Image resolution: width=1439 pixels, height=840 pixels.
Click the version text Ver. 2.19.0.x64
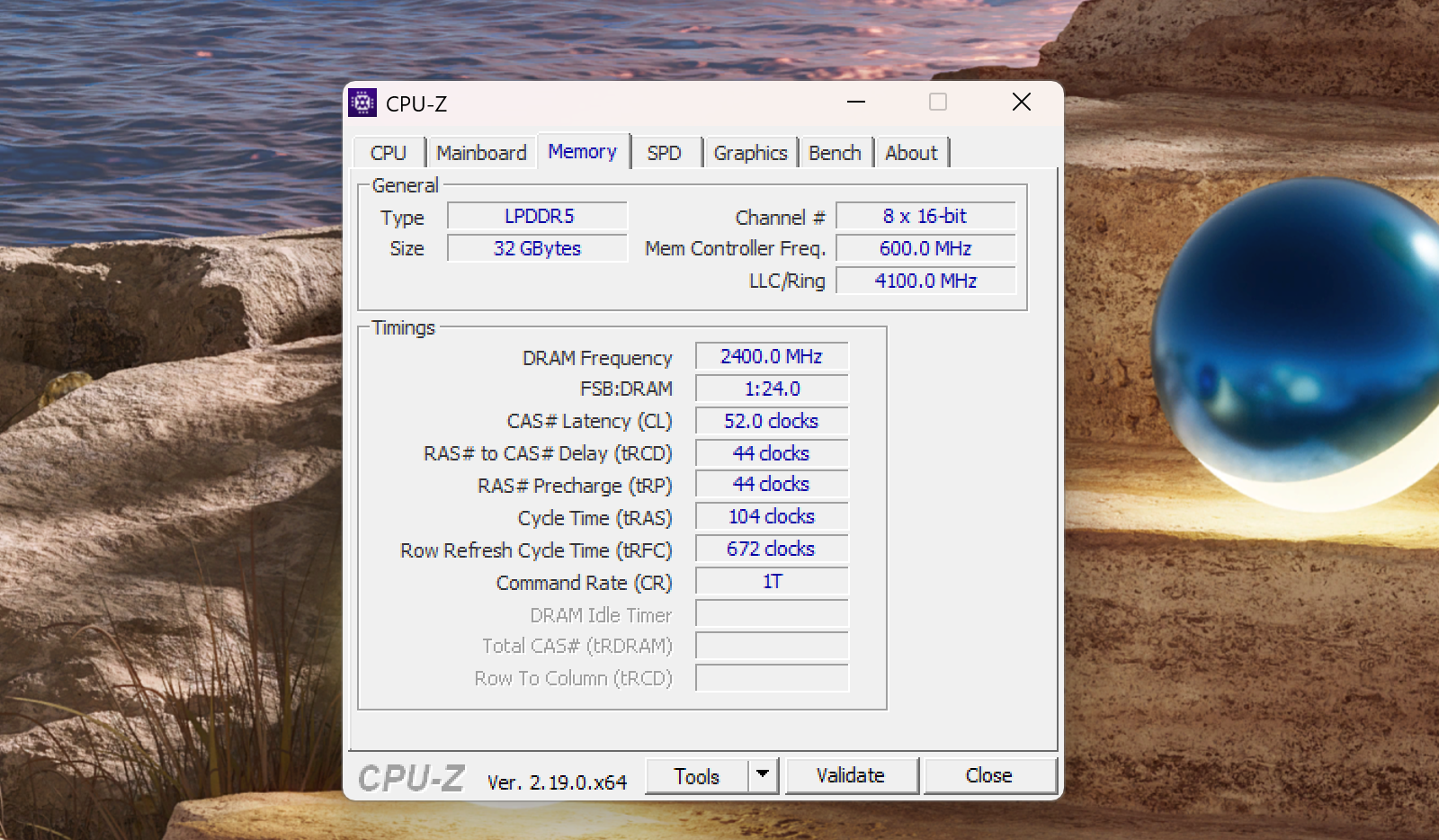[x=557, y=782]
